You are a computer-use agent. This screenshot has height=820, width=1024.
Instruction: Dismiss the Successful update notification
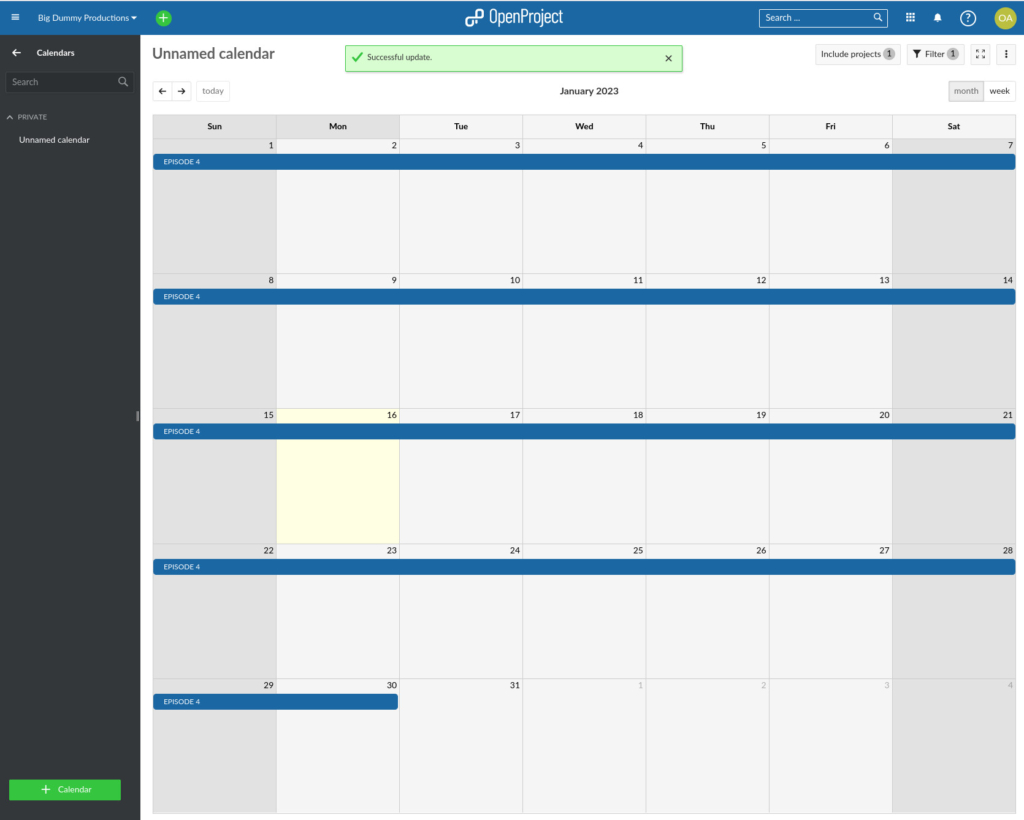pyautogui.click(x=668, y=58)
